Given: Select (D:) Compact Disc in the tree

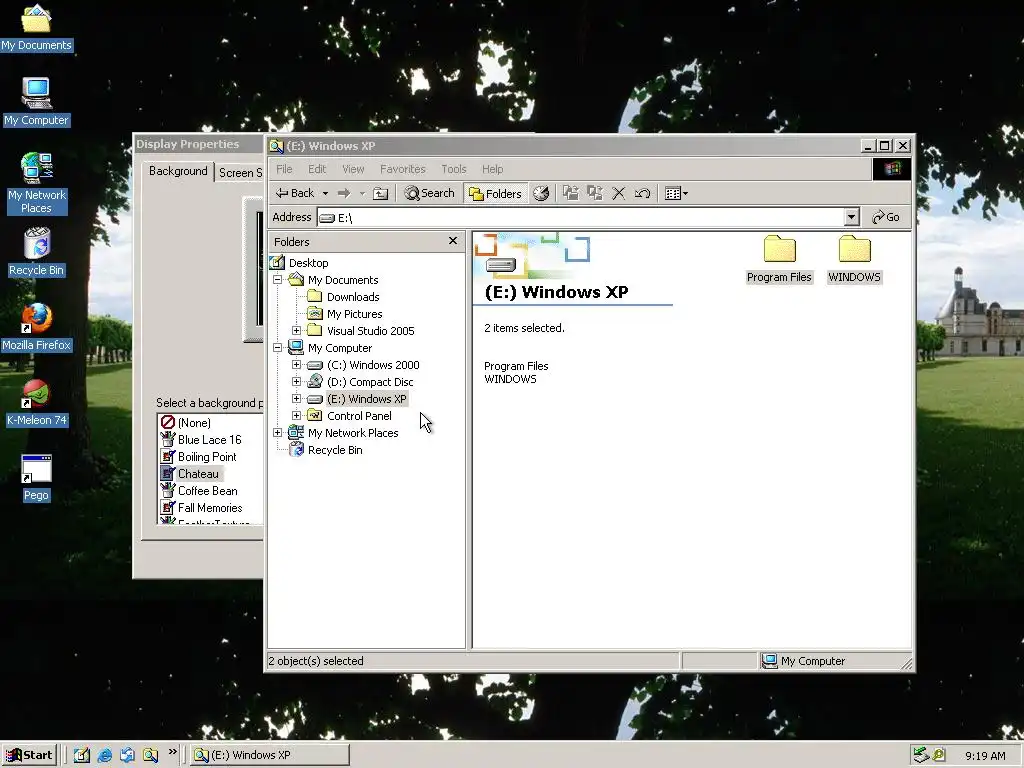Looking at the screenshot, I should pos(370,382).
